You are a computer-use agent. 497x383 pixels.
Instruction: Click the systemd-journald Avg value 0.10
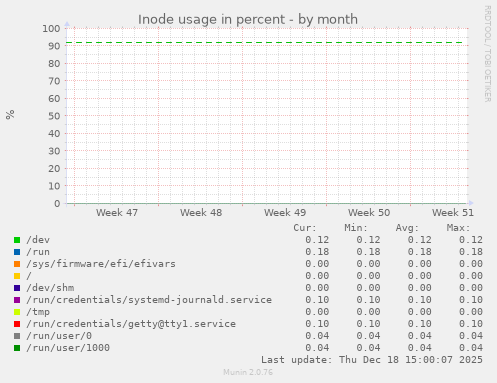(420, 300)
